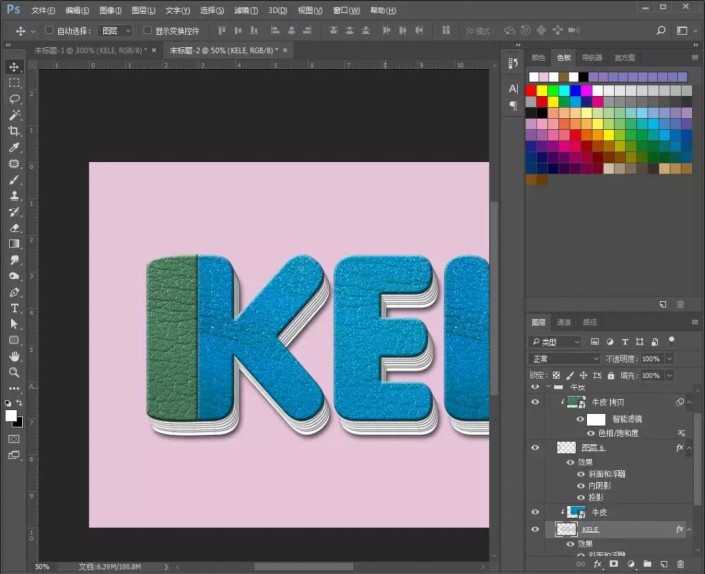The width and height of the screenshot is (705, 574).
Task: Click the delete layer trash icon
Action: coord(680,565)
